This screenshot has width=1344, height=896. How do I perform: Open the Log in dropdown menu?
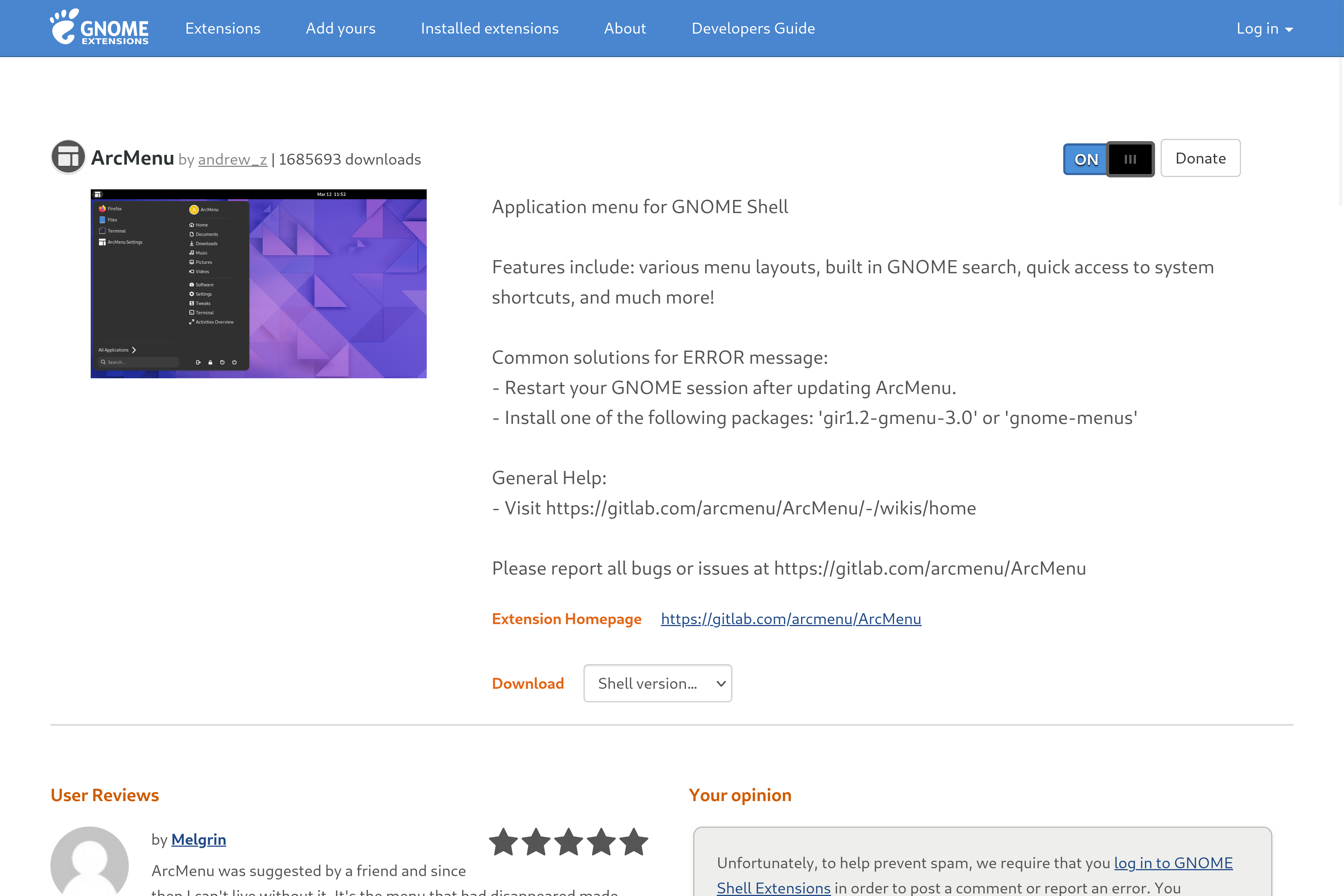[1265, 28]
